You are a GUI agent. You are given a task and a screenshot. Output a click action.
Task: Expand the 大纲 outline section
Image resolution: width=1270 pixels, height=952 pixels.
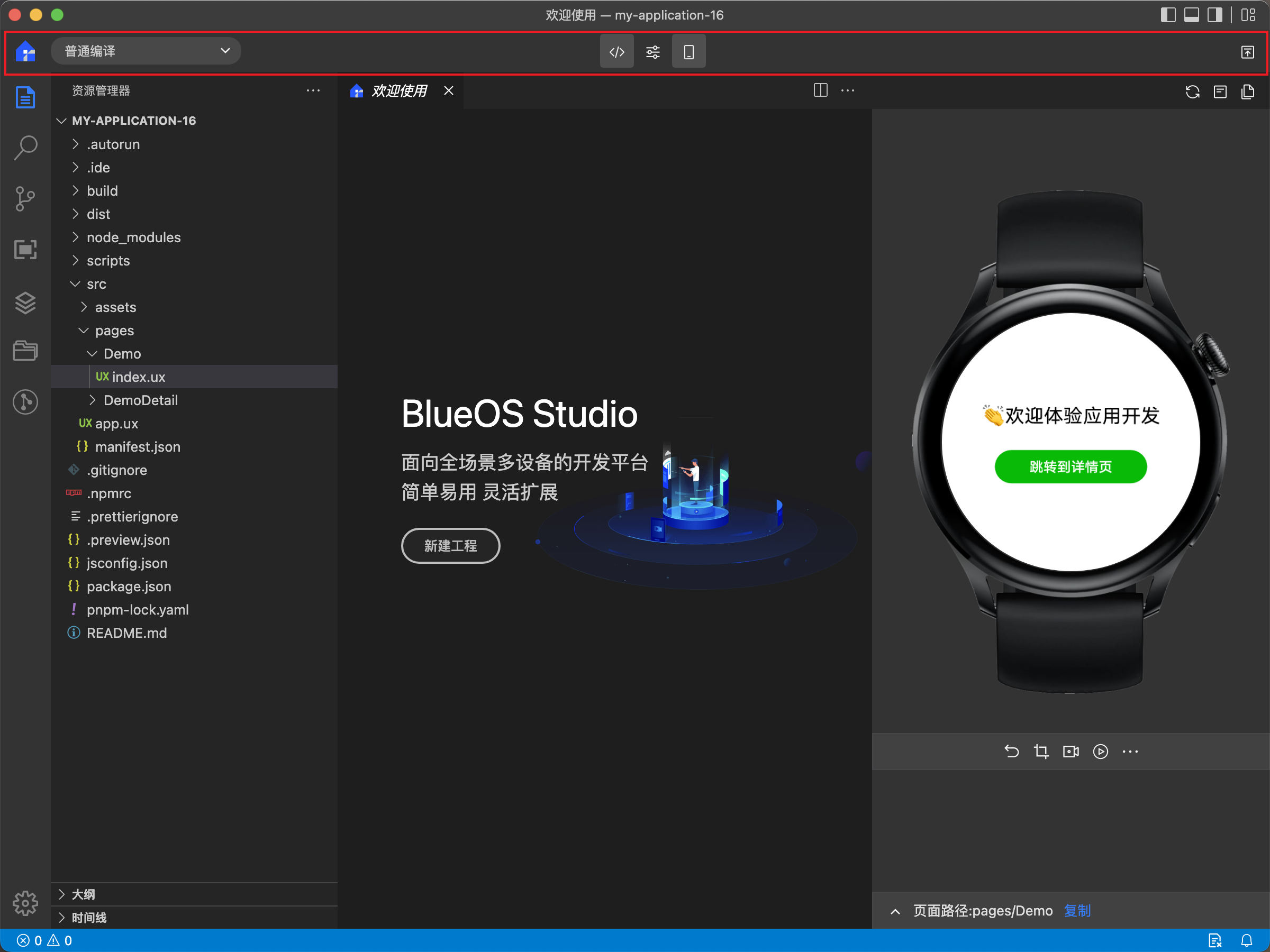tap(194, 894)
